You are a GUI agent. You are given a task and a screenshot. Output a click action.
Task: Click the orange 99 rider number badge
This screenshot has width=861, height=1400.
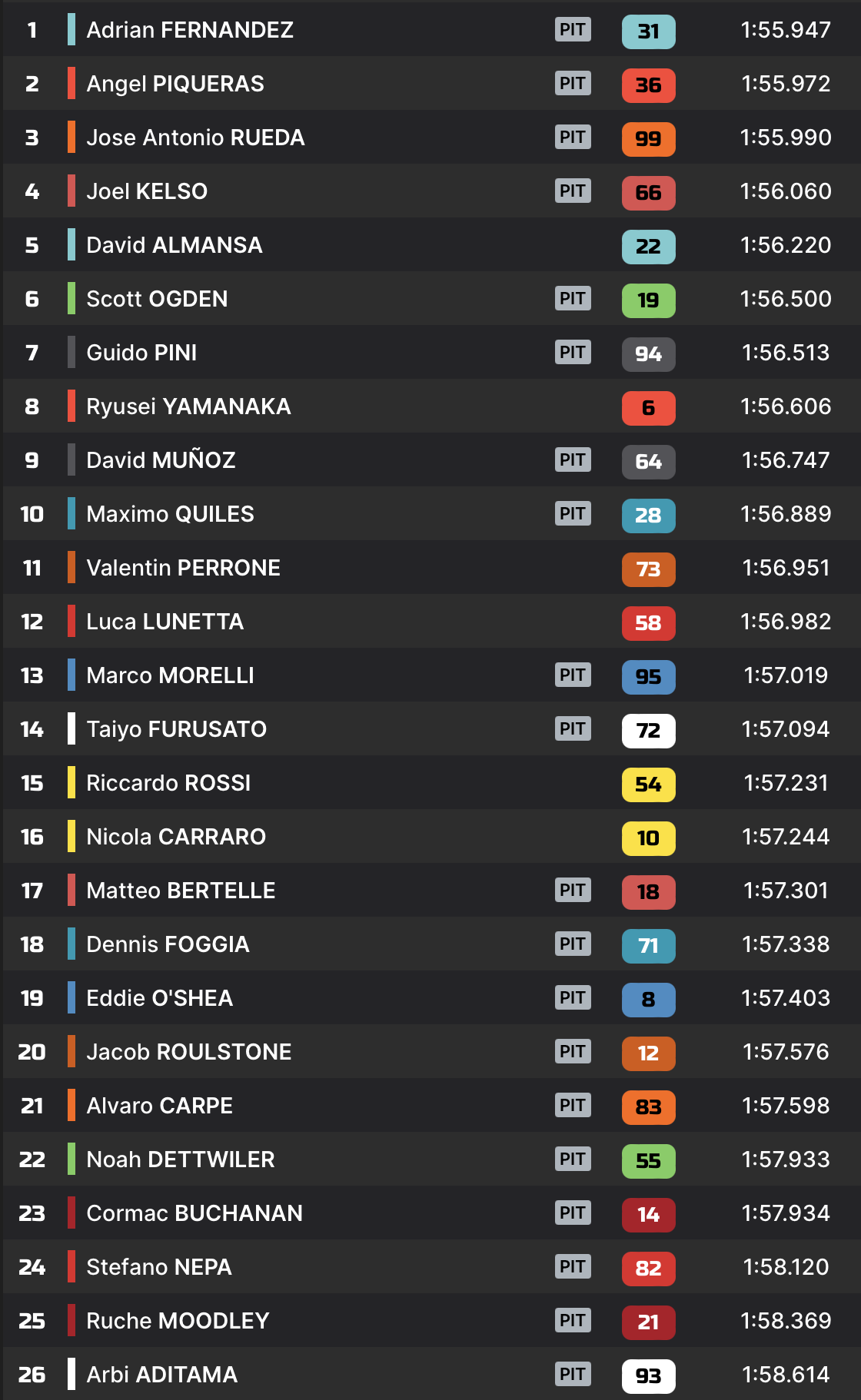(648, 139)
